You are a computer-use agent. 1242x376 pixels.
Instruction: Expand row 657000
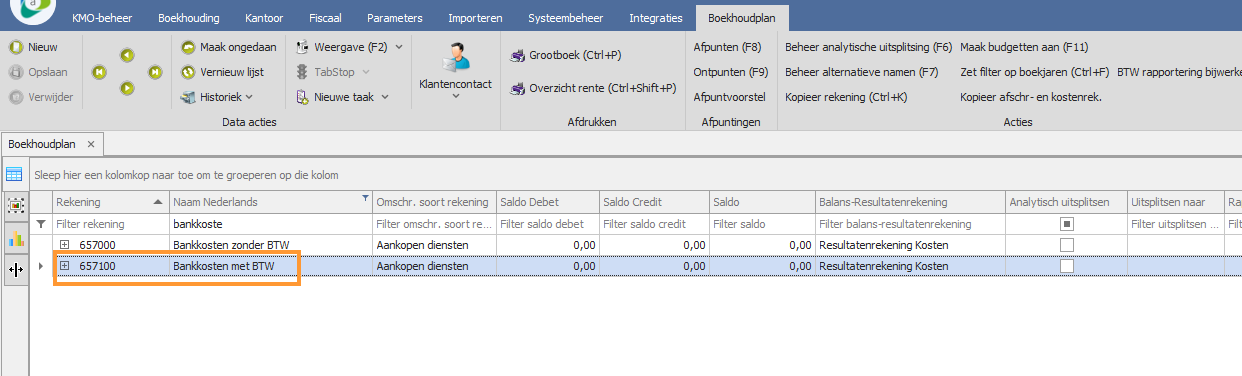(x=65, y=245)
